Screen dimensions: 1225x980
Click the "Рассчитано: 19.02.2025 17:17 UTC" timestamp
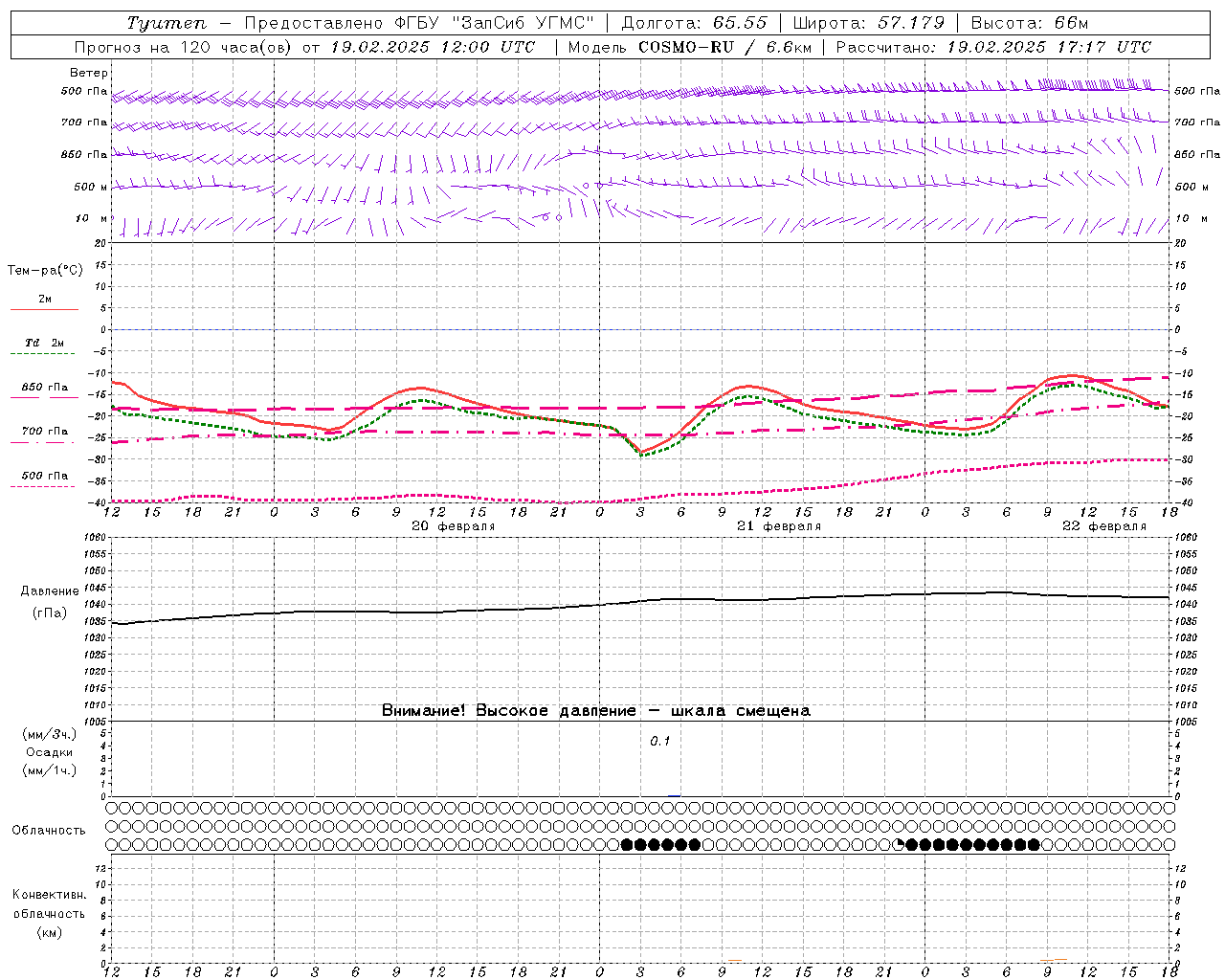(x=993, y=47)
